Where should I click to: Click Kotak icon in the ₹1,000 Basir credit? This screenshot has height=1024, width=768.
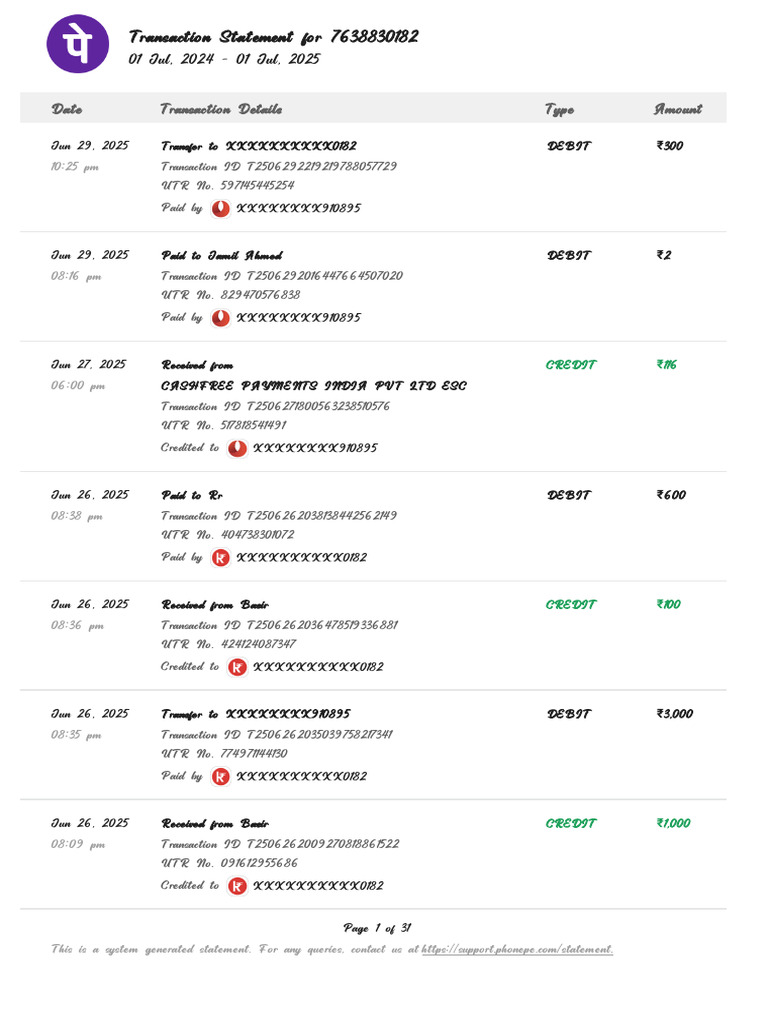point(237,886)
